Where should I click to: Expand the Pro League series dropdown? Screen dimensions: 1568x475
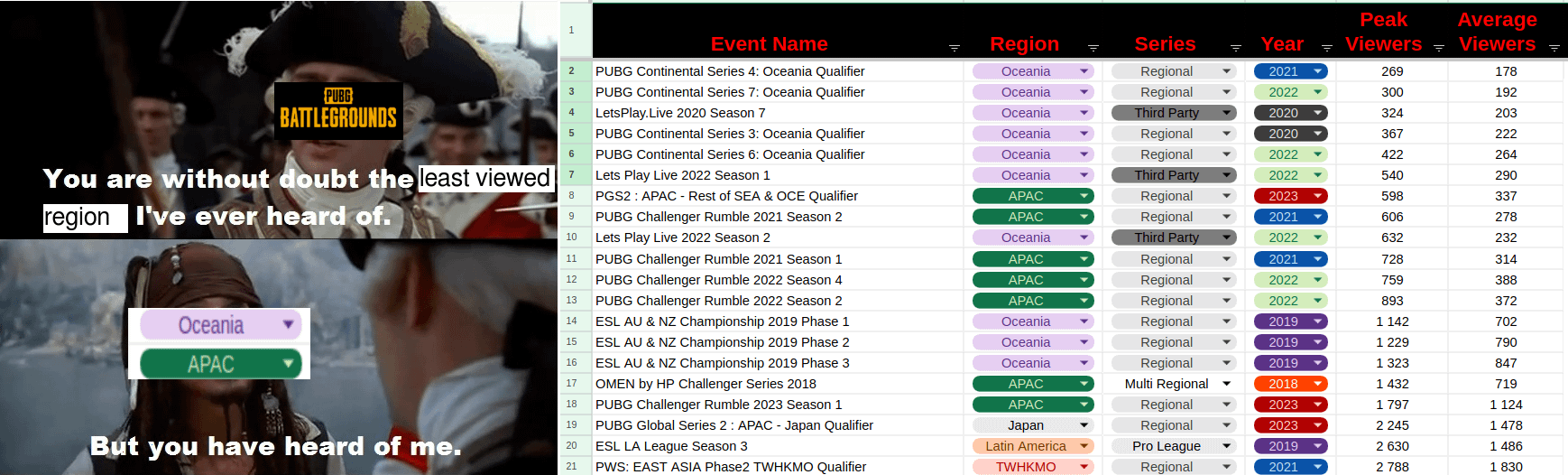(x=1226, y=446)
